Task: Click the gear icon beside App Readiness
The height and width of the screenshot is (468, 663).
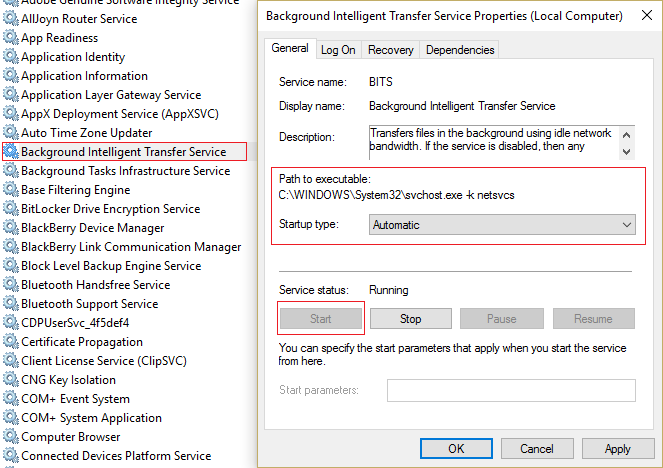Action: 11,38
